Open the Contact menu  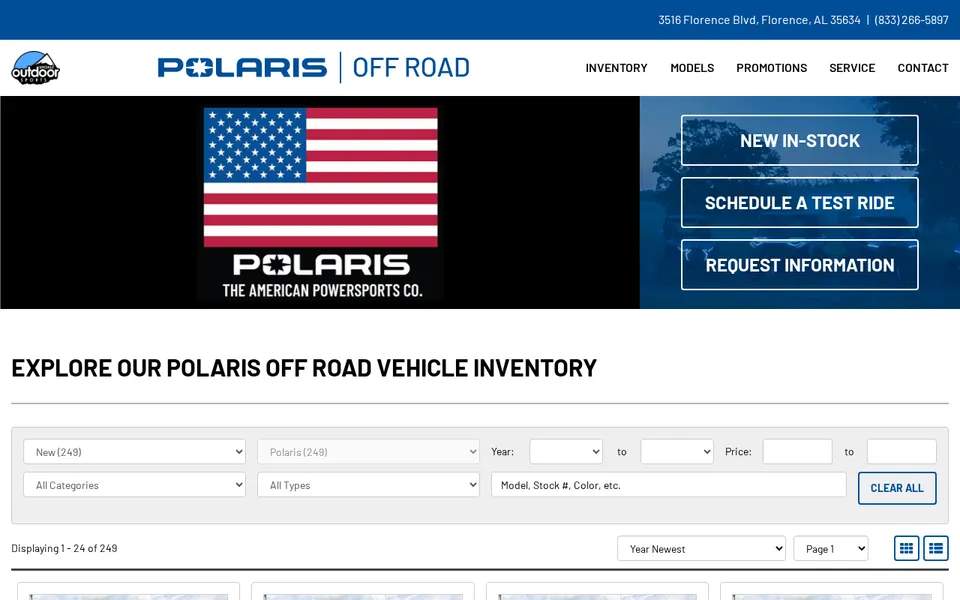923,68
